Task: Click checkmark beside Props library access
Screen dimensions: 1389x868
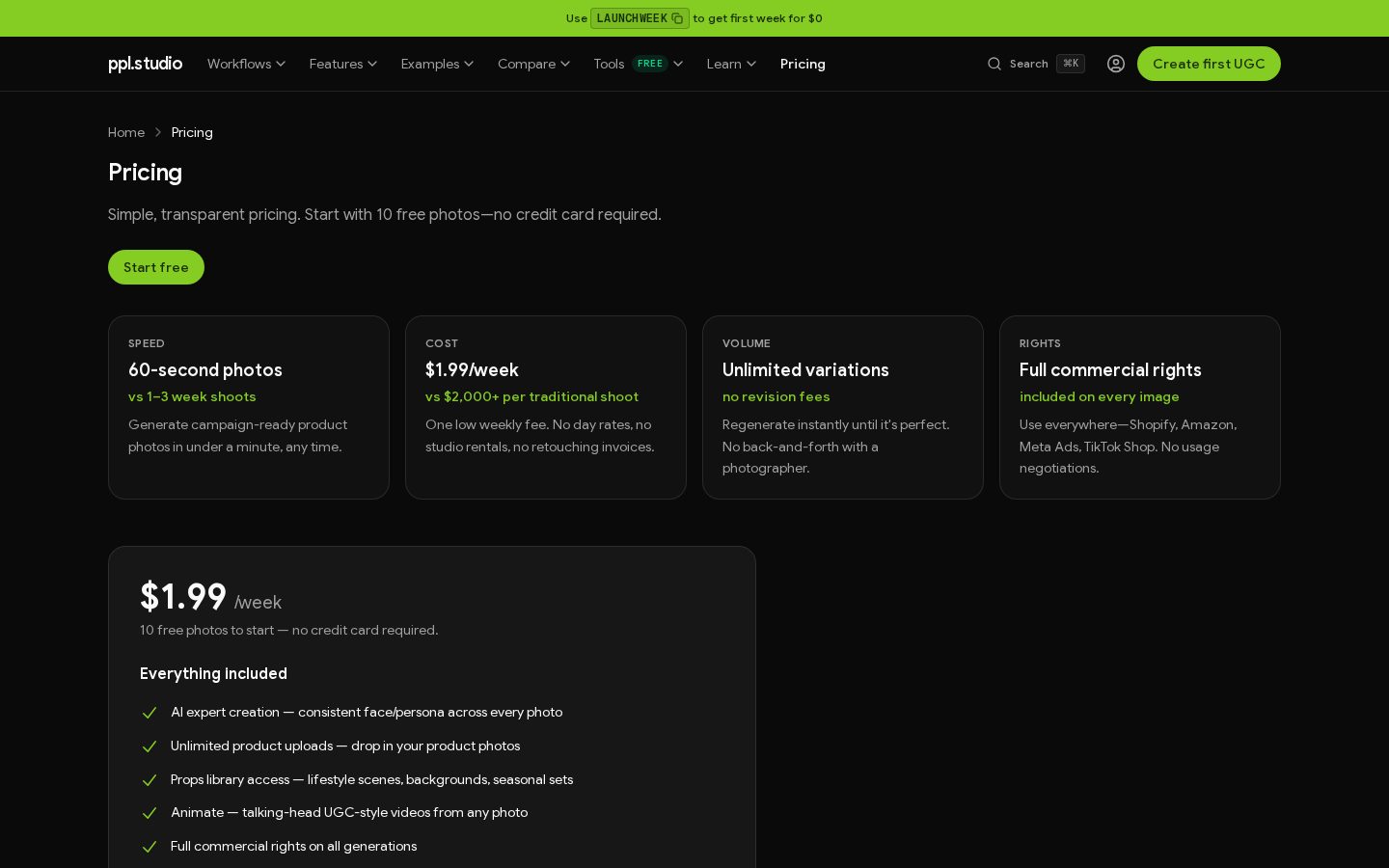Action: 150,780
